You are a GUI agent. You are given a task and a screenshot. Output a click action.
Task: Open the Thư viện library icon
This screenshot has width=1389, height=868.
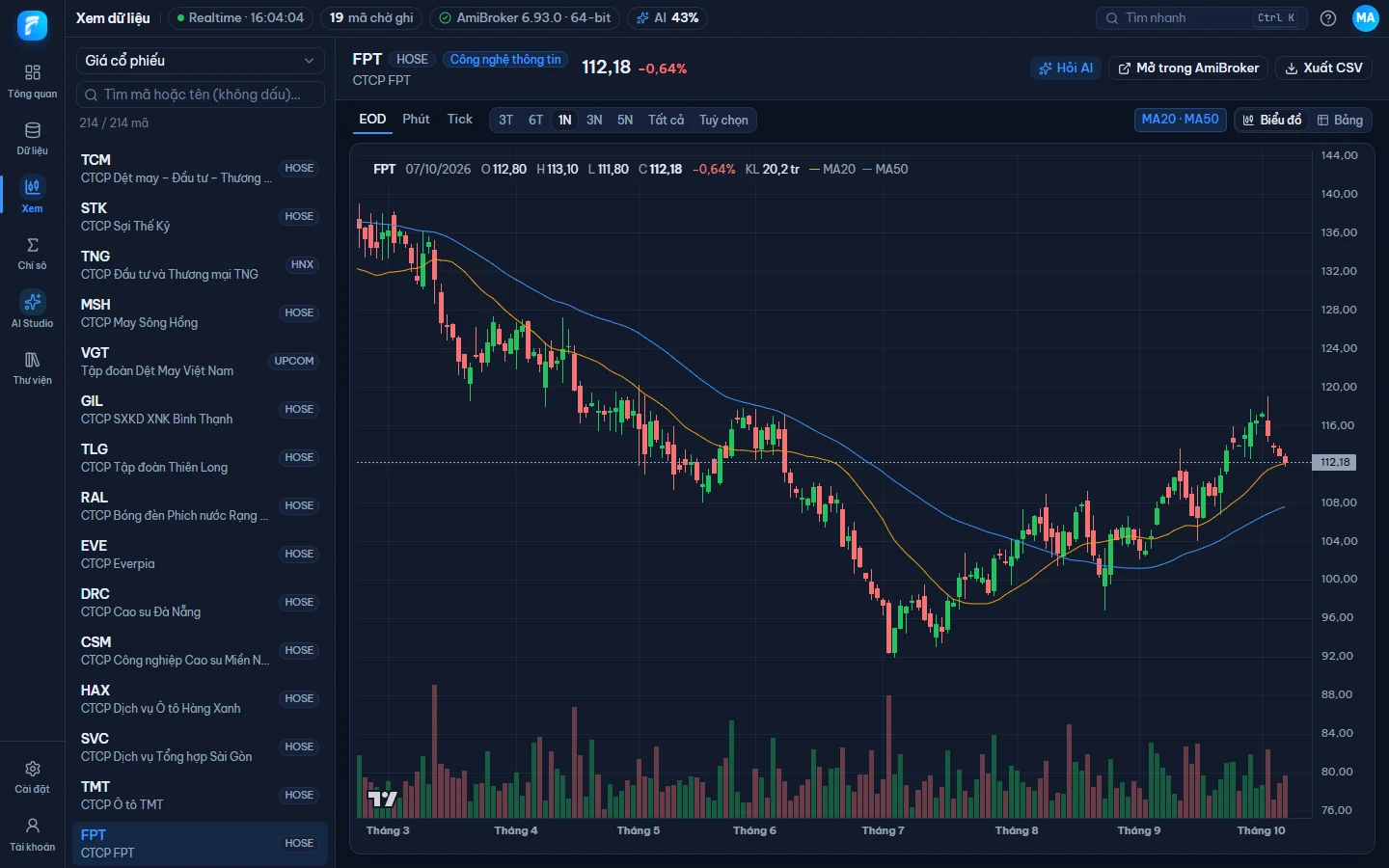[x=32, y=367]
